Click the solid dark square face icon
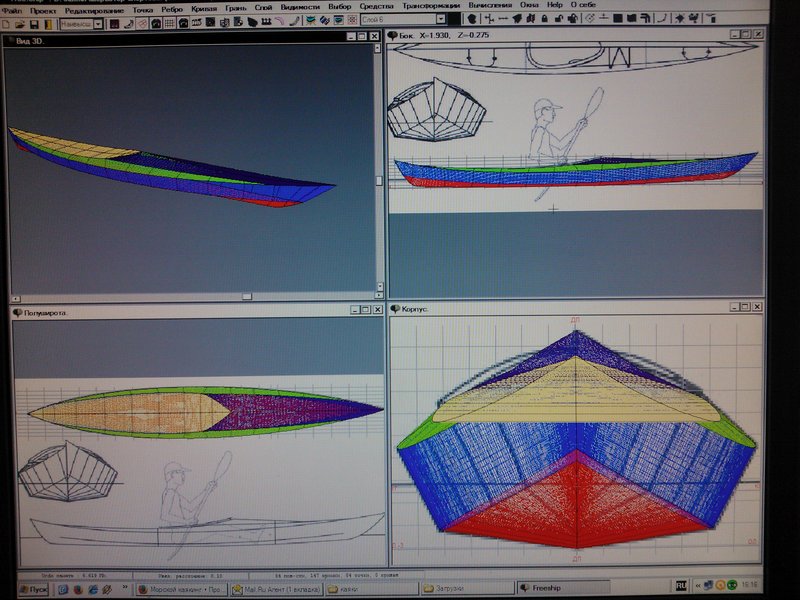The height and width of the screenshot is (600, 800). click(x=617, y=18)
